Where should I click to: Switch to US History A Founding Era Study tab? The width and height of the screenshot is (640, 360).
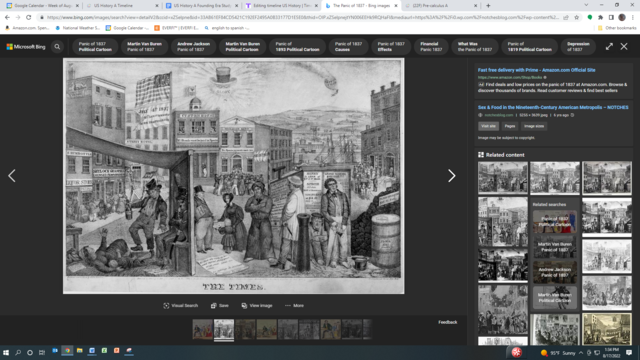(x=201, y=6)
